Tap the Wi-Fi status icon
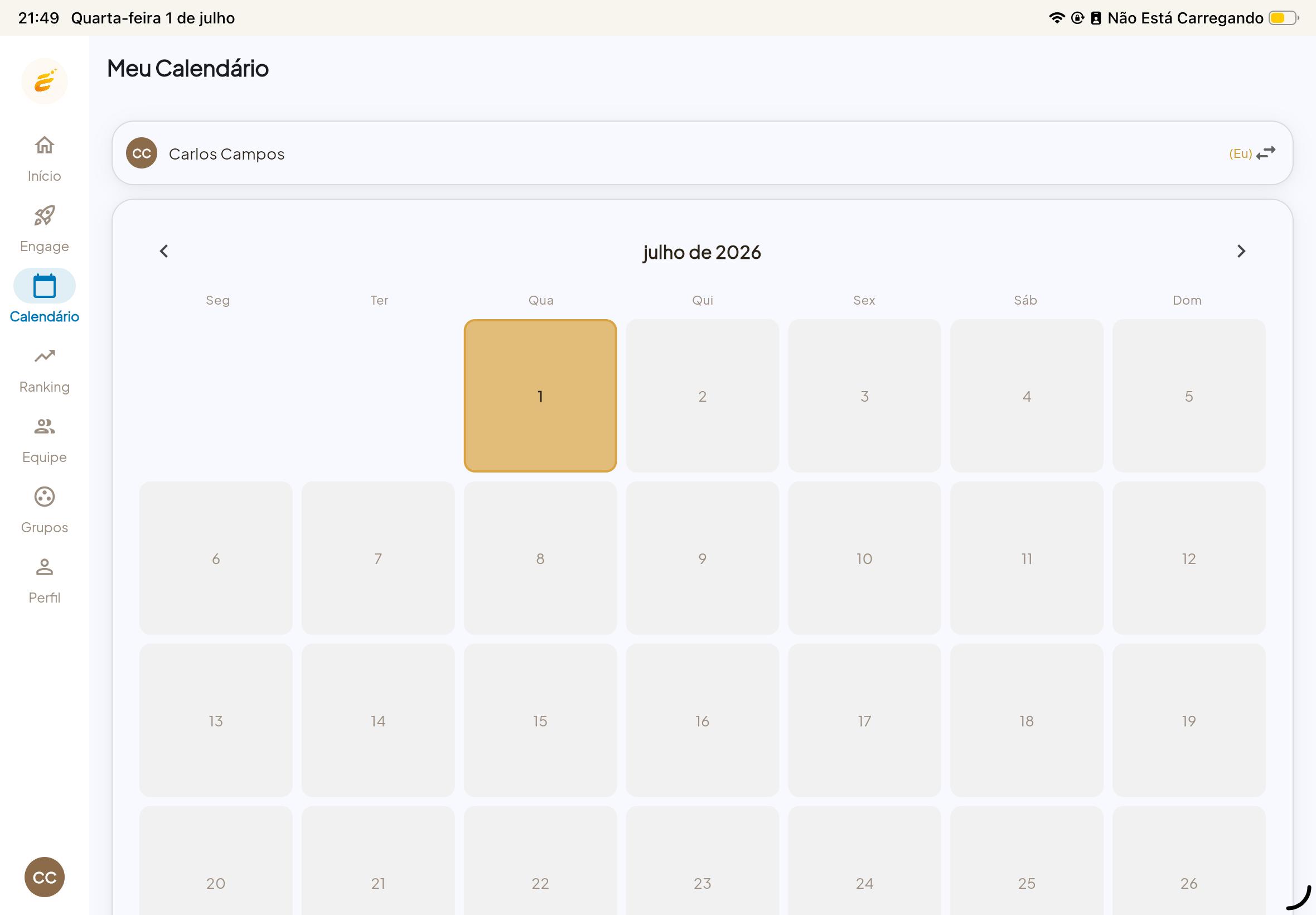 [1057, 18]
